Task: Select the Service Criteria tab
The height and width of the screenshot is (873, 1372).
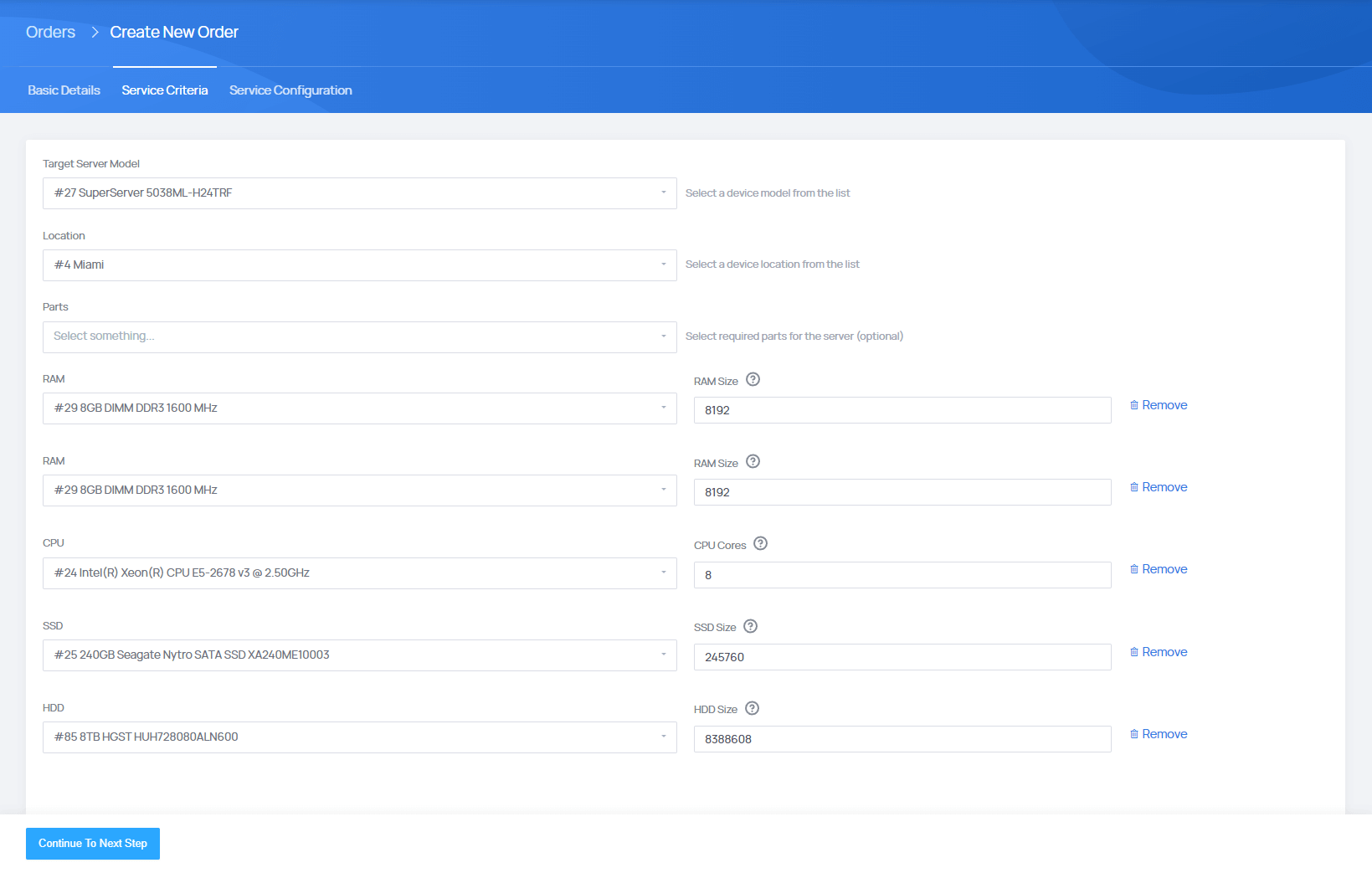Action: click(165, 90)
